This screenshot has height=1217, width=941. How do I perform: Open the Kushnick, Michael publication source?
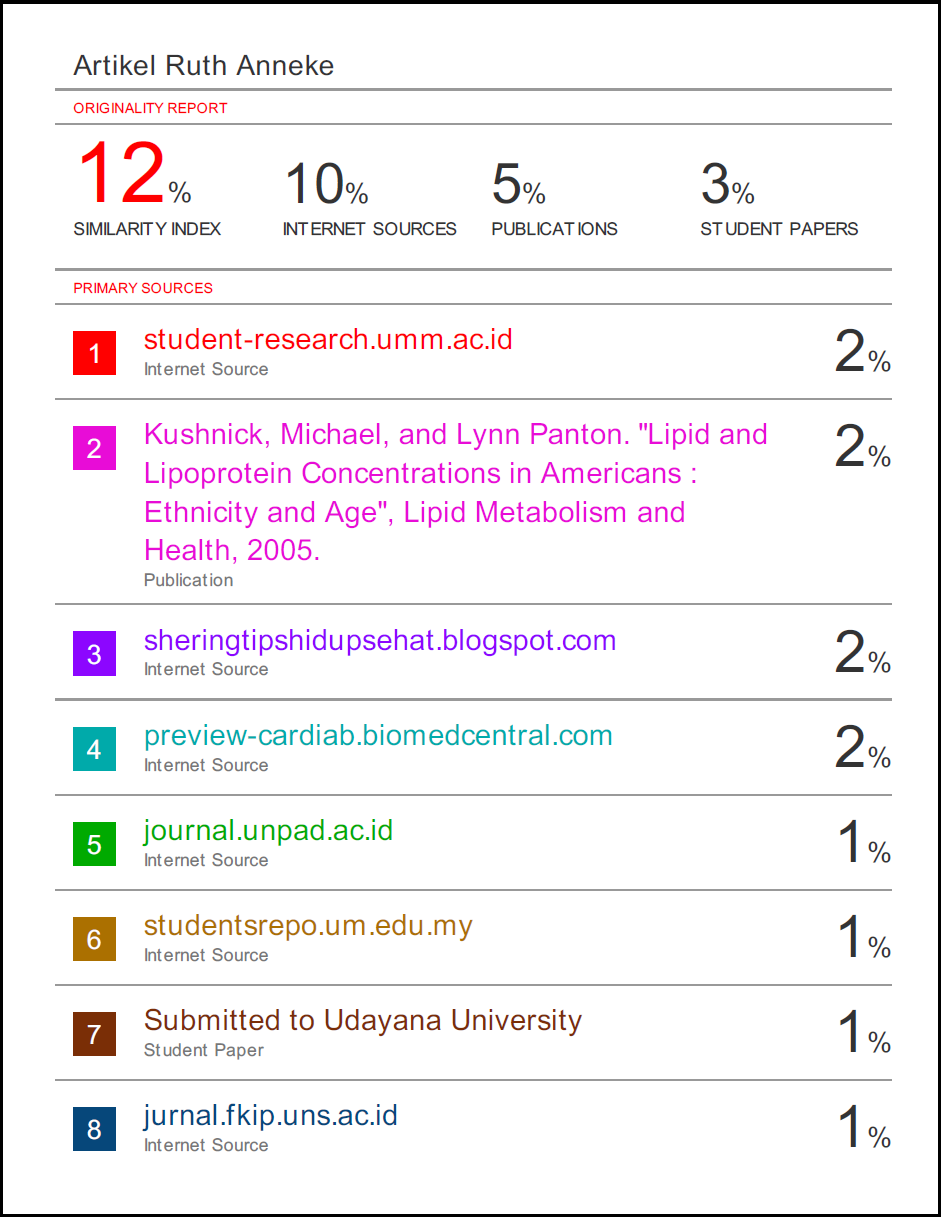456,492
